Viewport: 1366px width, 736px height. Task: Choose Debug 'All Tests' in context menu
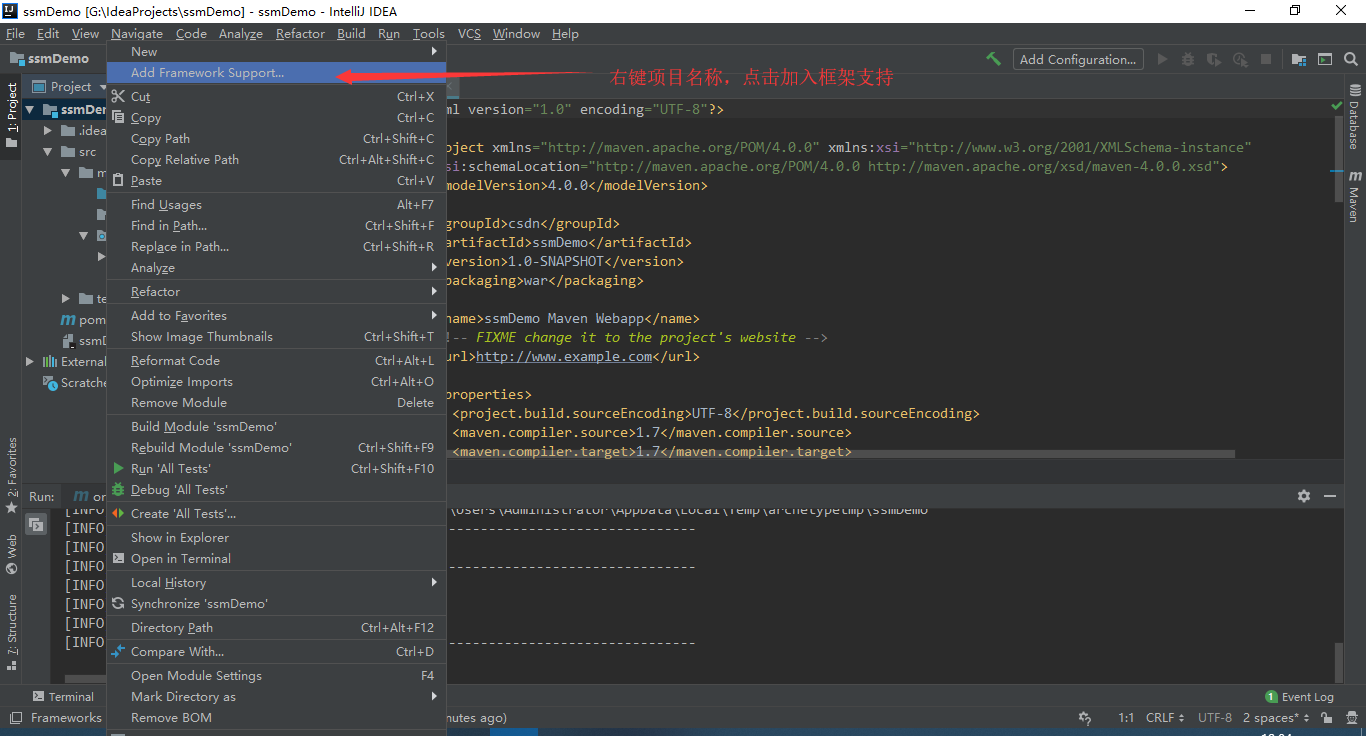point(276,489)
